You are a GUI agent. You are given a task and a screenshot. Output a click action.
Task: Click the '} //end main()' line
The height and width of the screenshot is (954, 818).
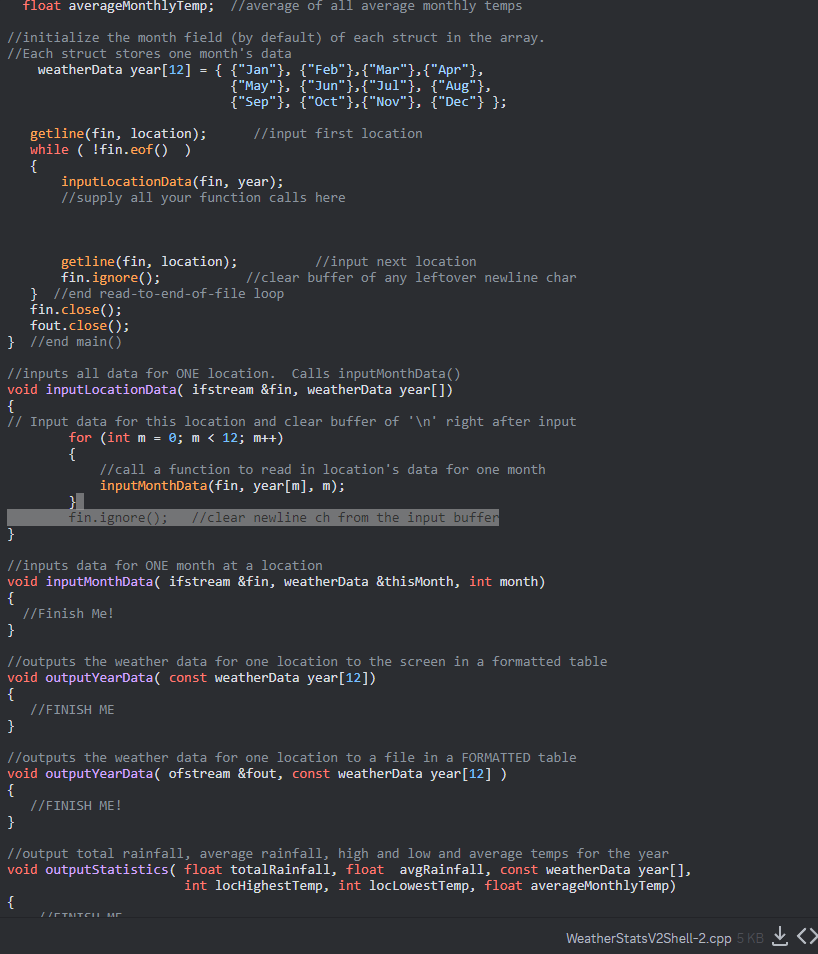[x=65, y=342]
